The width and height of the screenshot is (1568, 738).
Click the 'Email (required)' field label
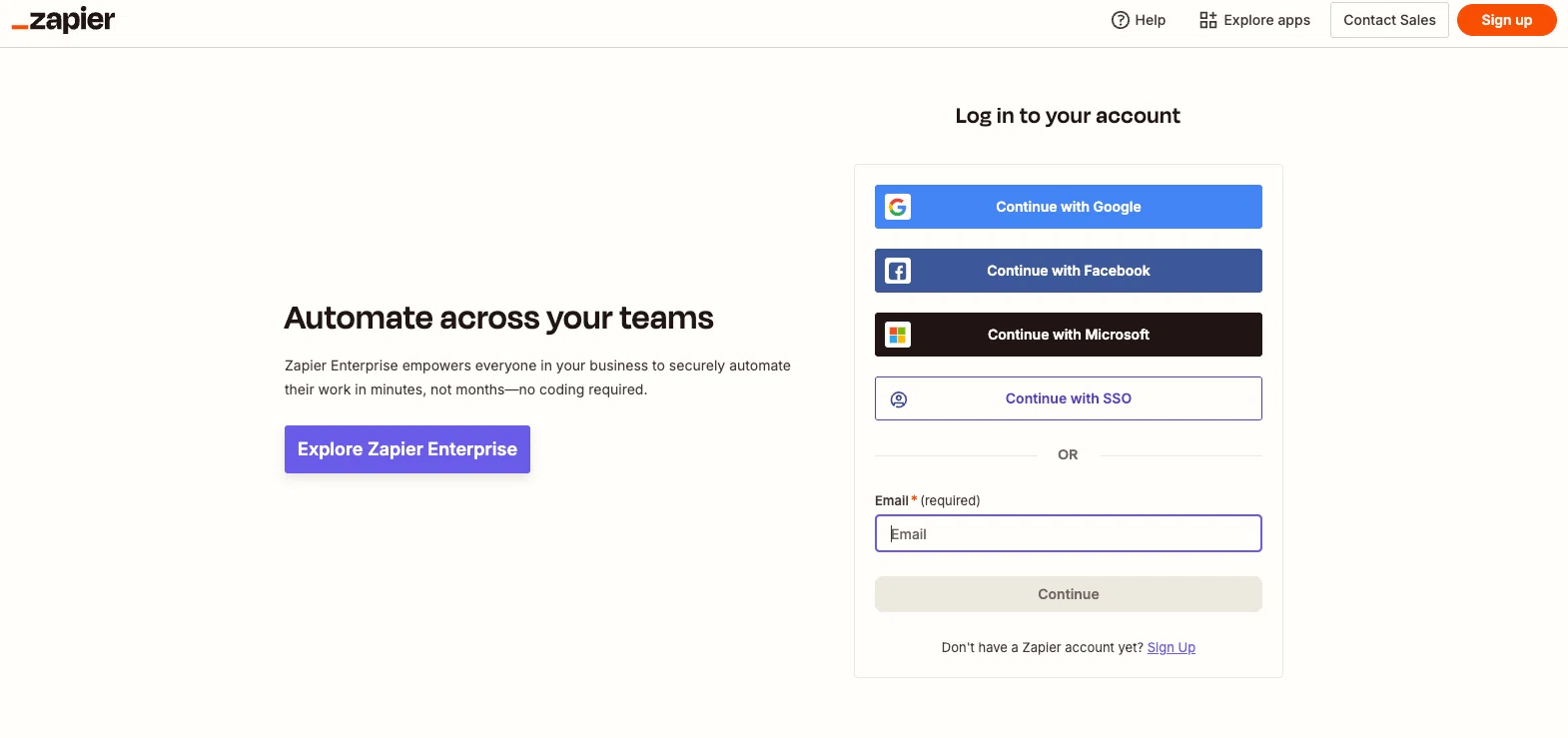point(928,500)
